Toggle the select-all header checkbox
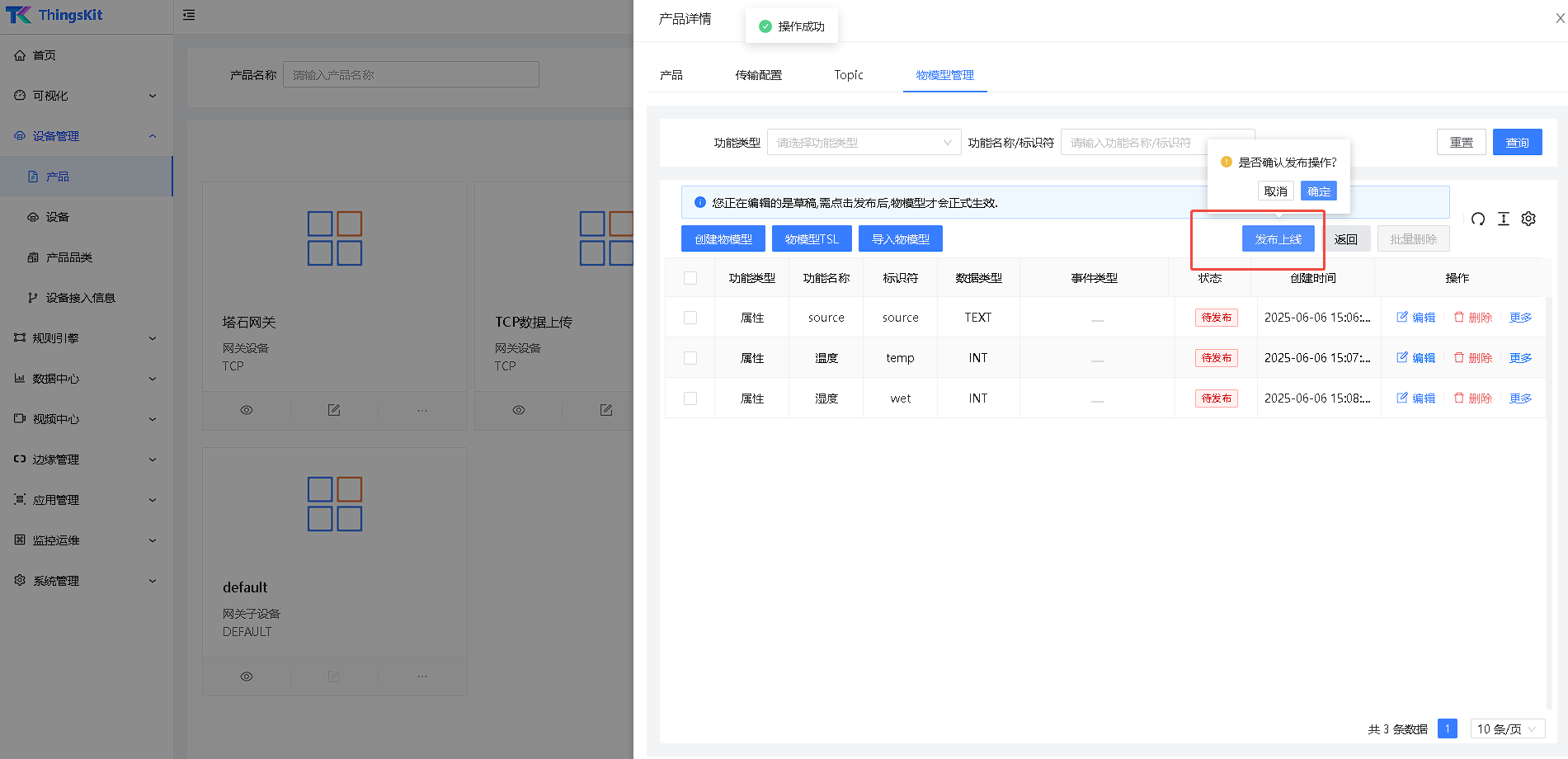Viewport: 1568px width, 759px height. tap(690, 278)
